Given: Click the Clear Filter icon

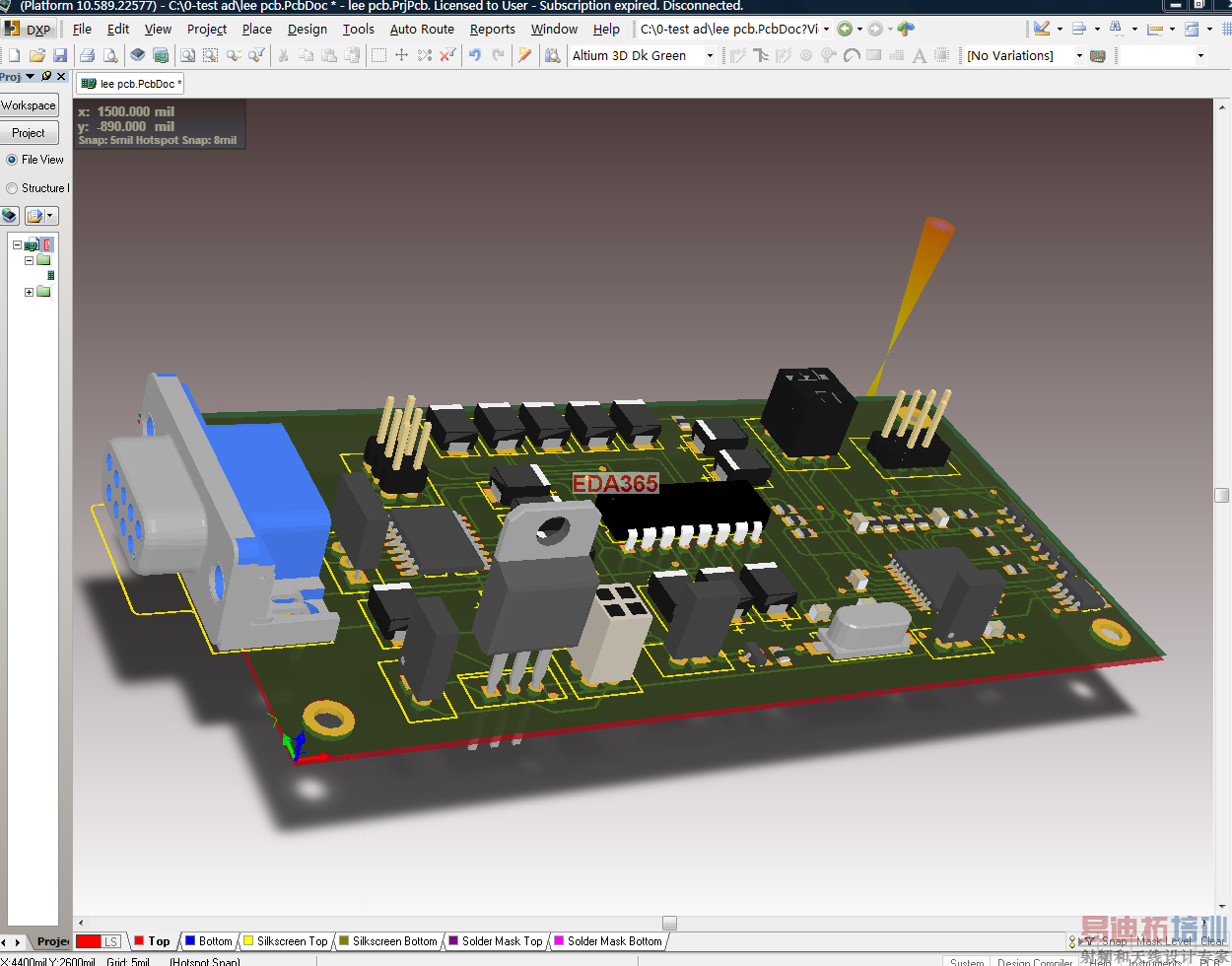Looking at the screenshot, I should click(x=446, y=56).
